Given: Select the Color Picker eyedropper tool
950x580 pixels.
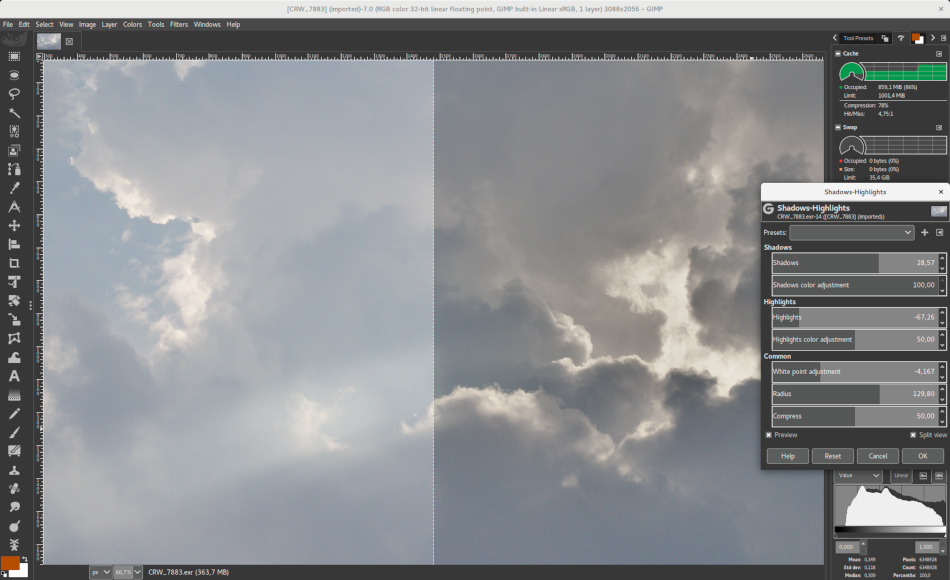Looking at the screenshot, I should [x=15, y=187].
